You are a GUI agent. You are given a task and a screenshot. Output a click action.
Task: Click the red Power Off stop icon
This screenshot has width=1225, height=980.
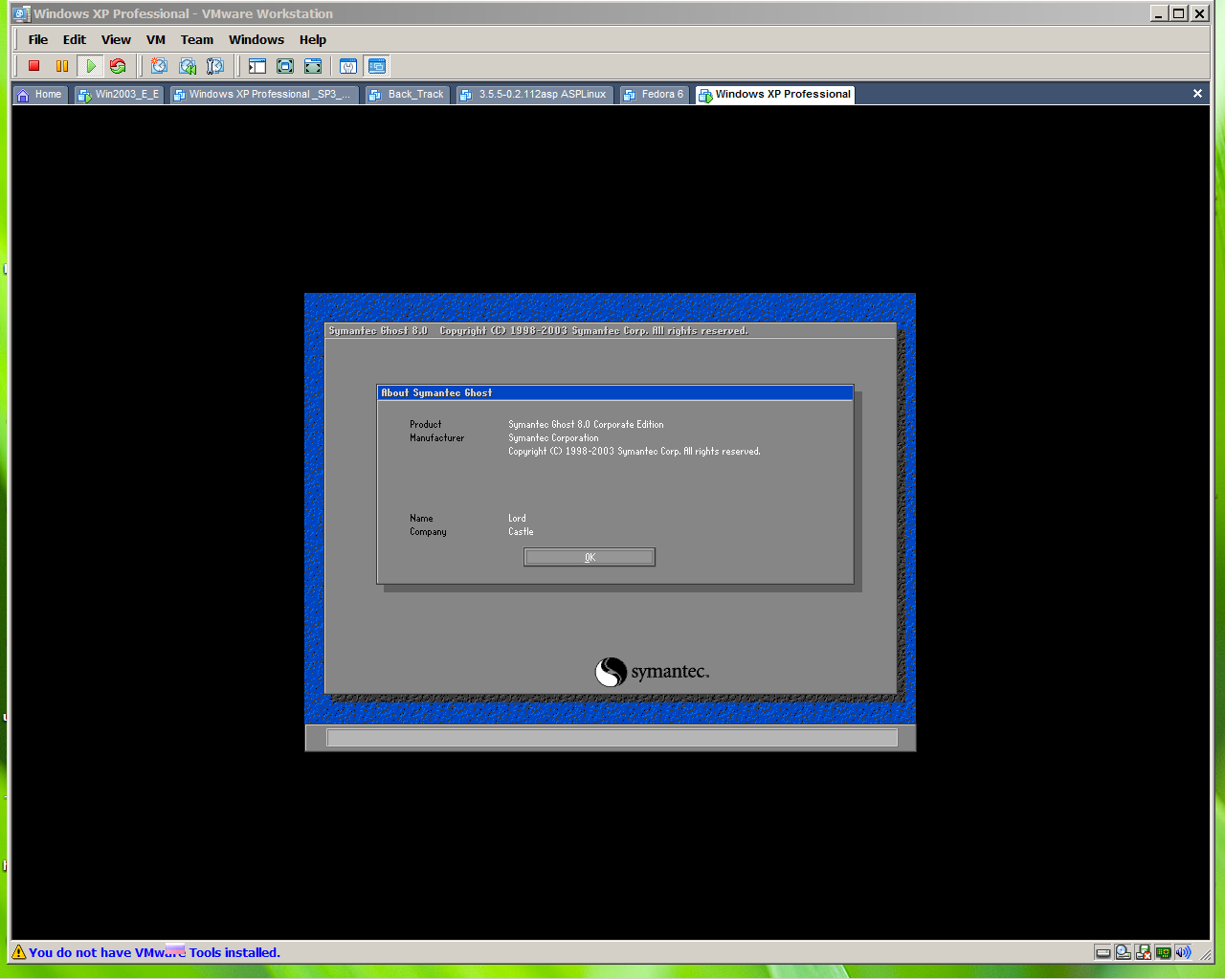[x=34, y=66]
